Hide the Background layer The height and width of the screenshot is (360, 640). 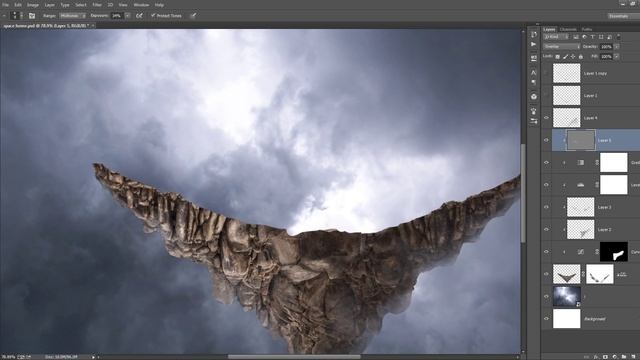tap(547, 319)
